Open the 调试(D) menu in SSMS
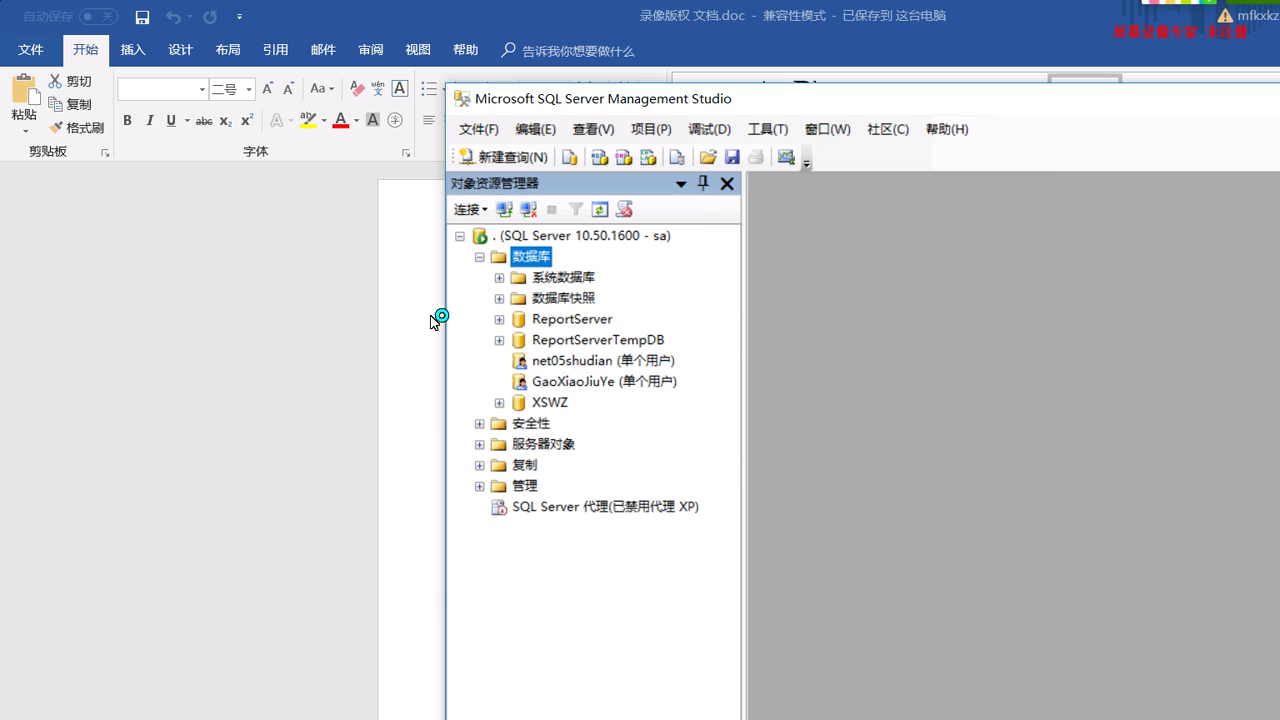Screen dimensions: 1280x720 tap(709, 129)
